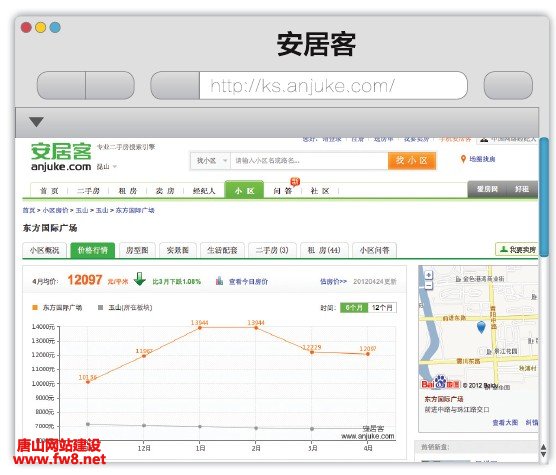556x475 pixels.
Task: Click the red window close dot
Action: pyautogui.click(x=26, y=27)
